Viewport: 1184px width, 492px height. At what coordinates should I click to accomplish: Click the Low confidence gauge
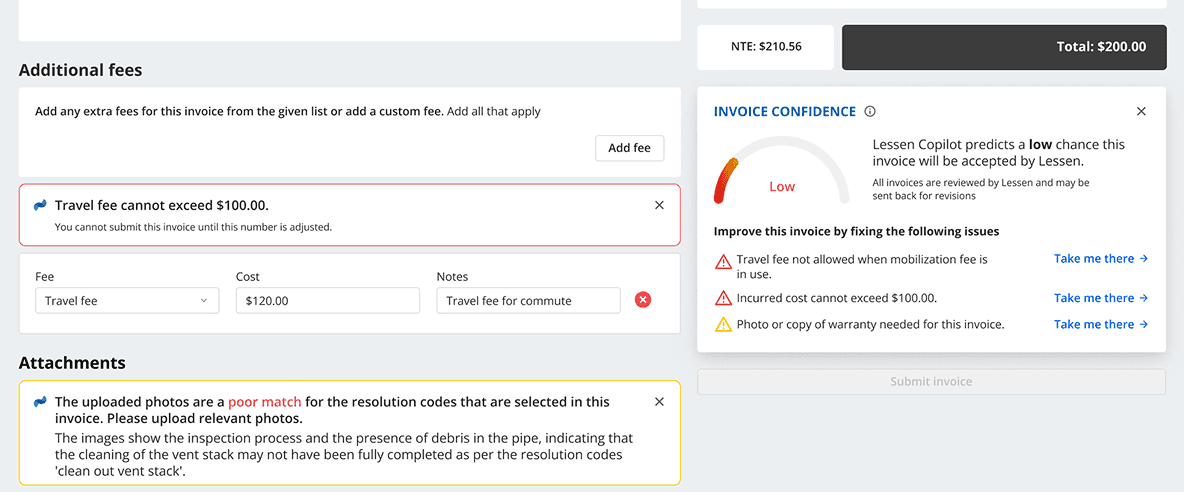coord(781,172)
